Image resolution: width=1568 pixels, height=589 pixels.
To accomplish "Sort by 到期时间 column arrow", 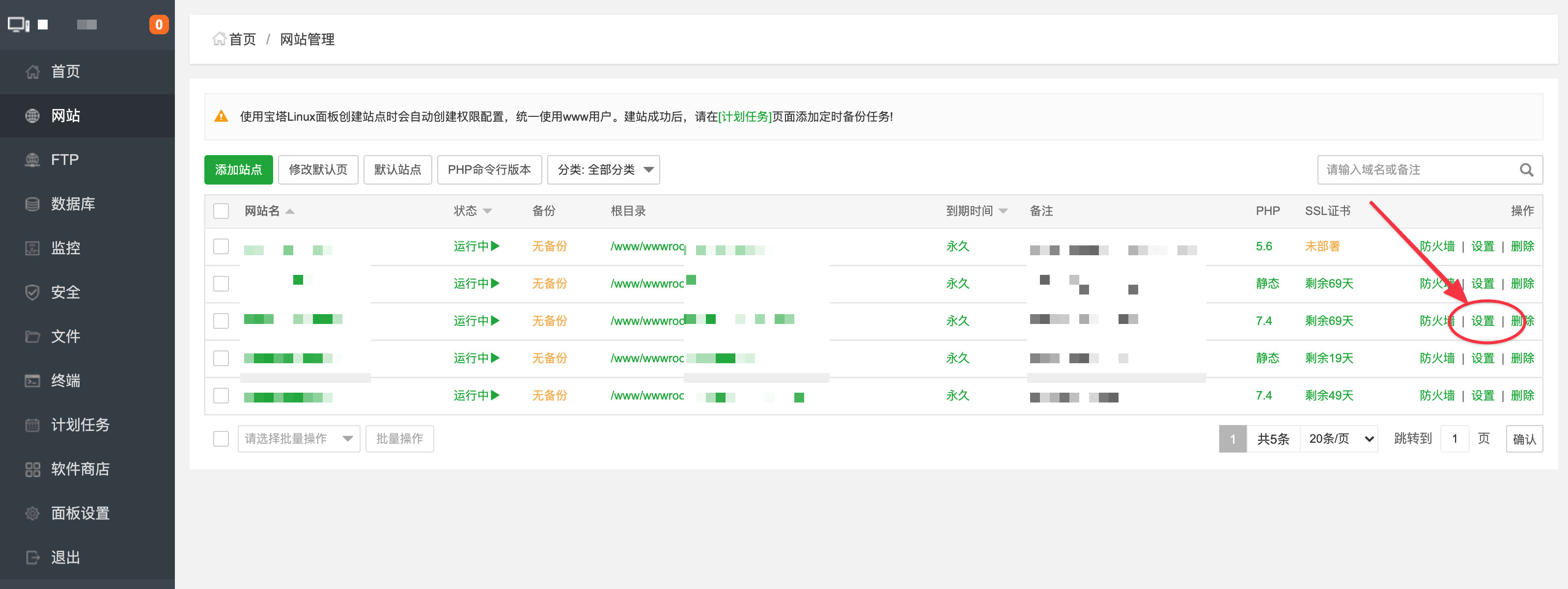I will point(1003,211).
